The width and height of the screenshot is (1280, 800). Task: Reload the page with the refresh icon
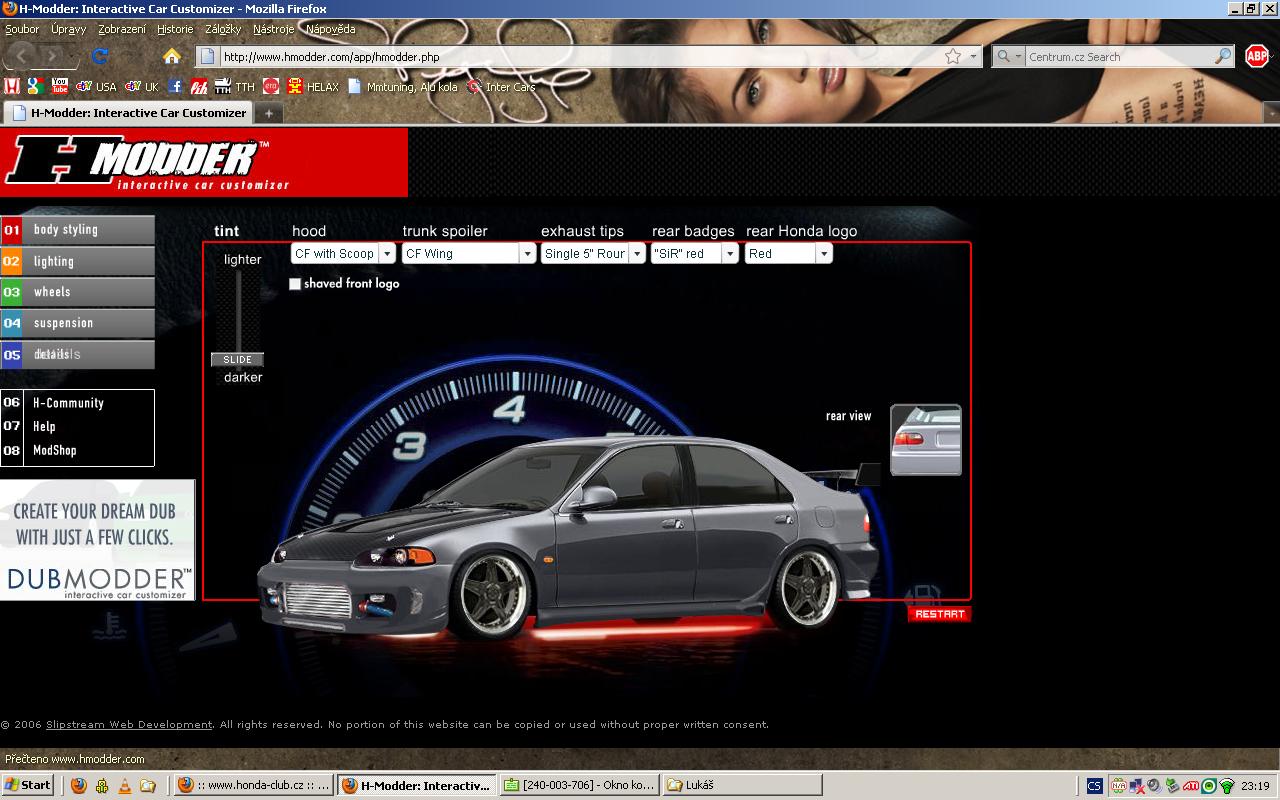pos(99,56)
